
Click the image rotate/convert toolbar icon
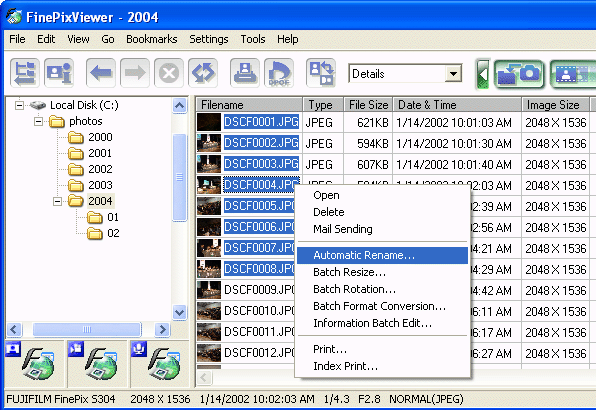(321, 72)
